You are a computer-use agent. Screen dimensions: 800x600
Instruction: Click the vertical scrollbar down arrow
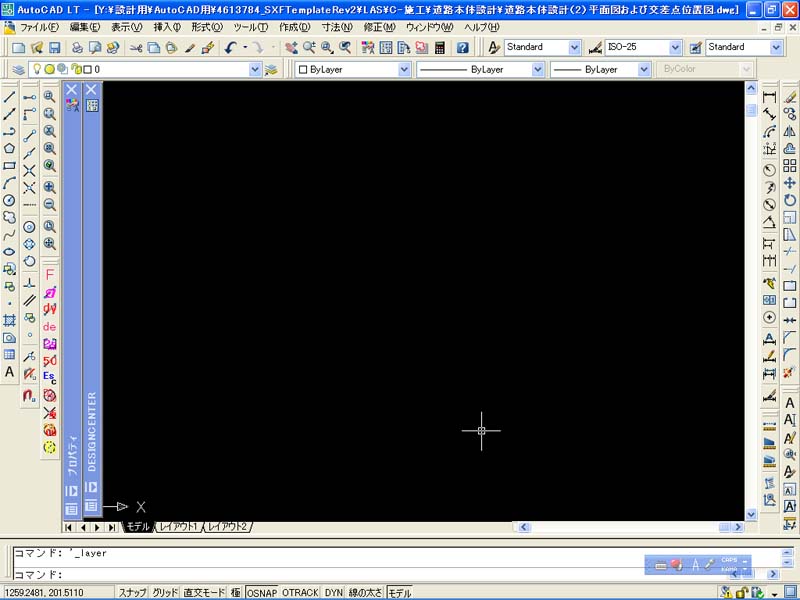click(x=751, y=514)
